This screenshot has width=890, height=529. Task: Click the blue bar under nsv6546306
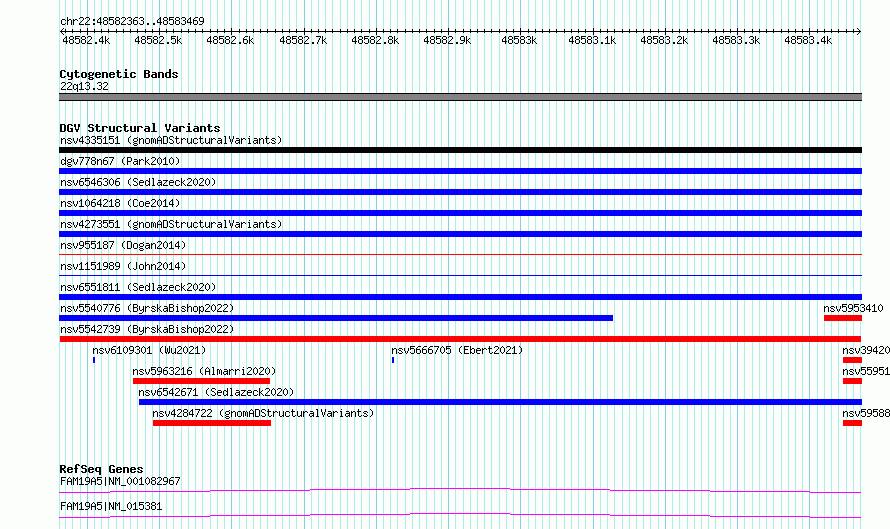point(460,192)
